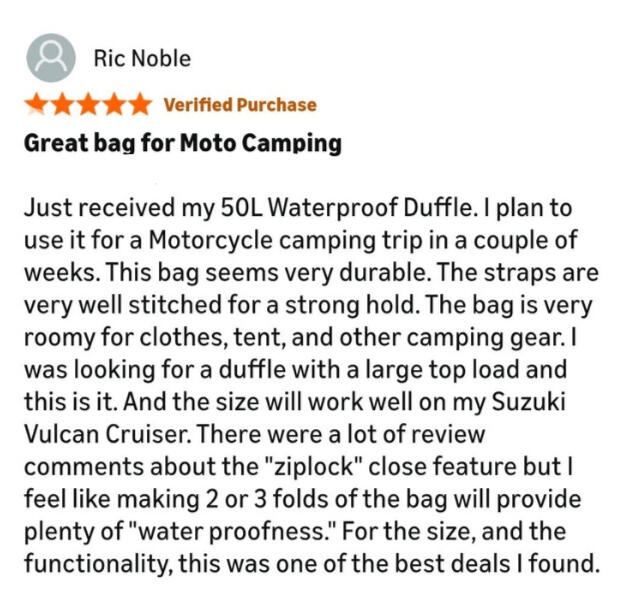The image size is (623, 595).
Task: Open the 'Great bag for Moto Camping' title
Action: click(182, 144)
